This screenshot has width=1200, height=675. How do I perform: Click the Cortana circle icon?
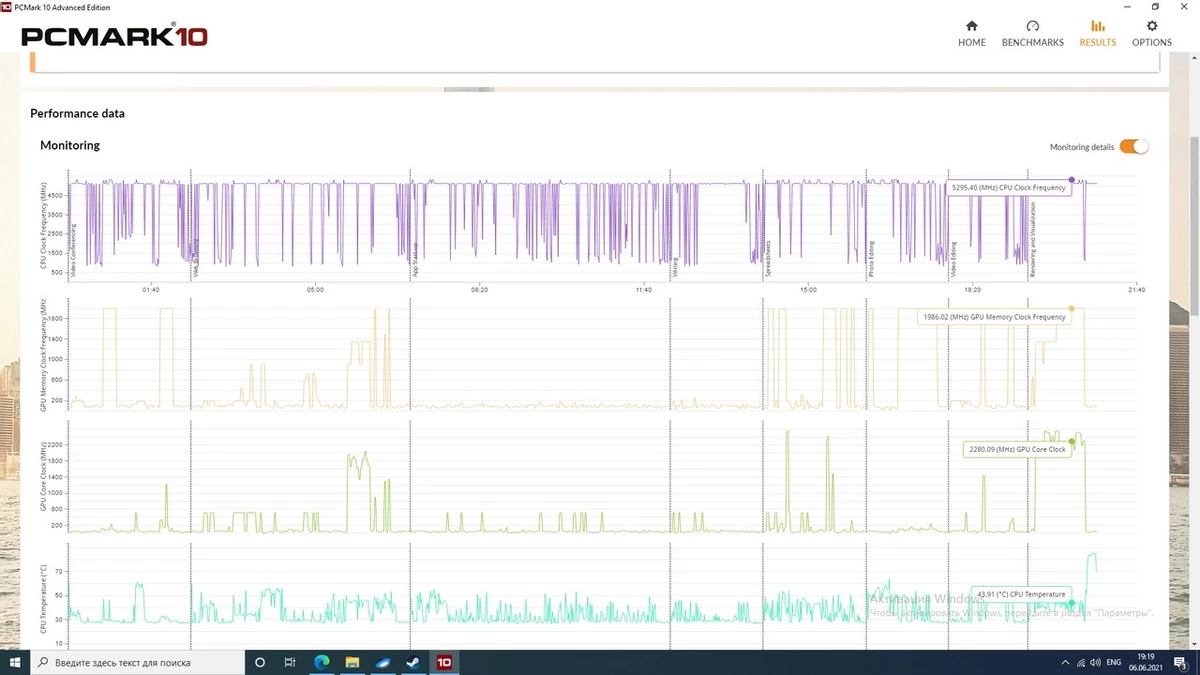tap(260, 662)
